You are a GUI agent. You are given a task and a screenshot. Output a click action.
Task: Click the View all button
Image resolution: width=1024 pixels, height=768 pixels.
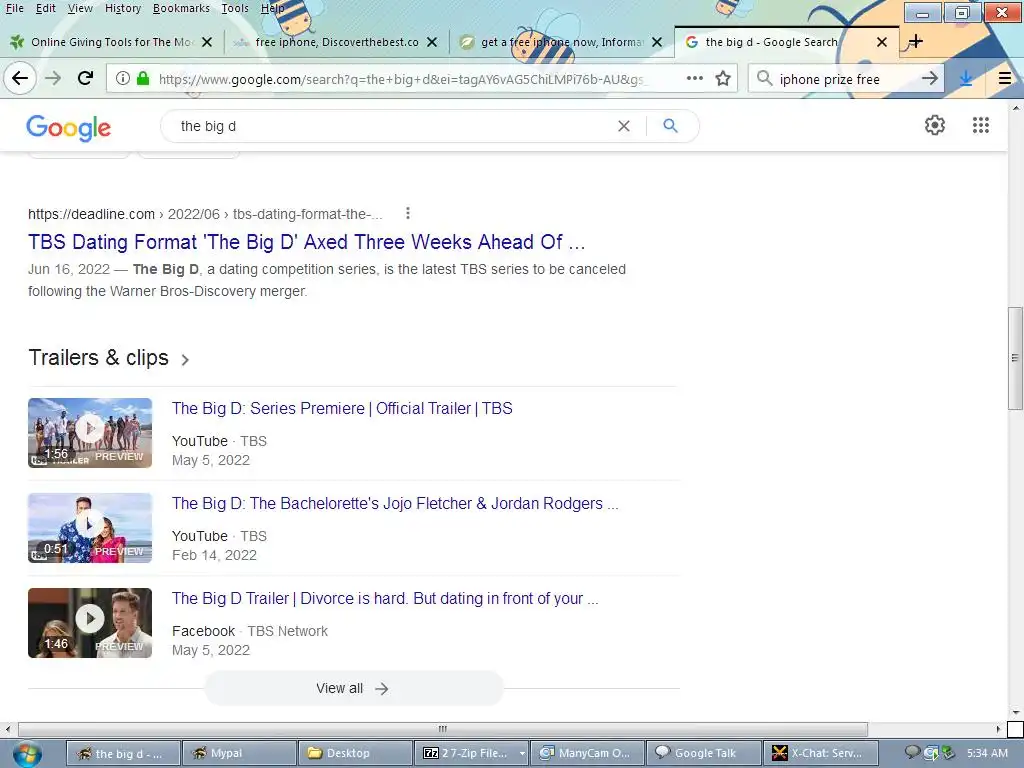(353, 688)
